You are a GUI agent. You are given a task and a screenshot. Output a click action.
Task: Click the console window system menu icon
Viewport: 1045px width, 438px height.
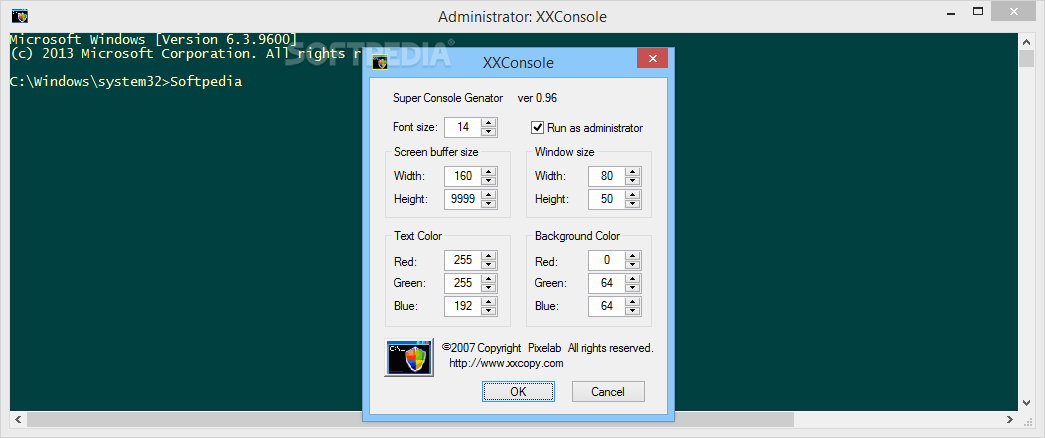tap(20, 15)
